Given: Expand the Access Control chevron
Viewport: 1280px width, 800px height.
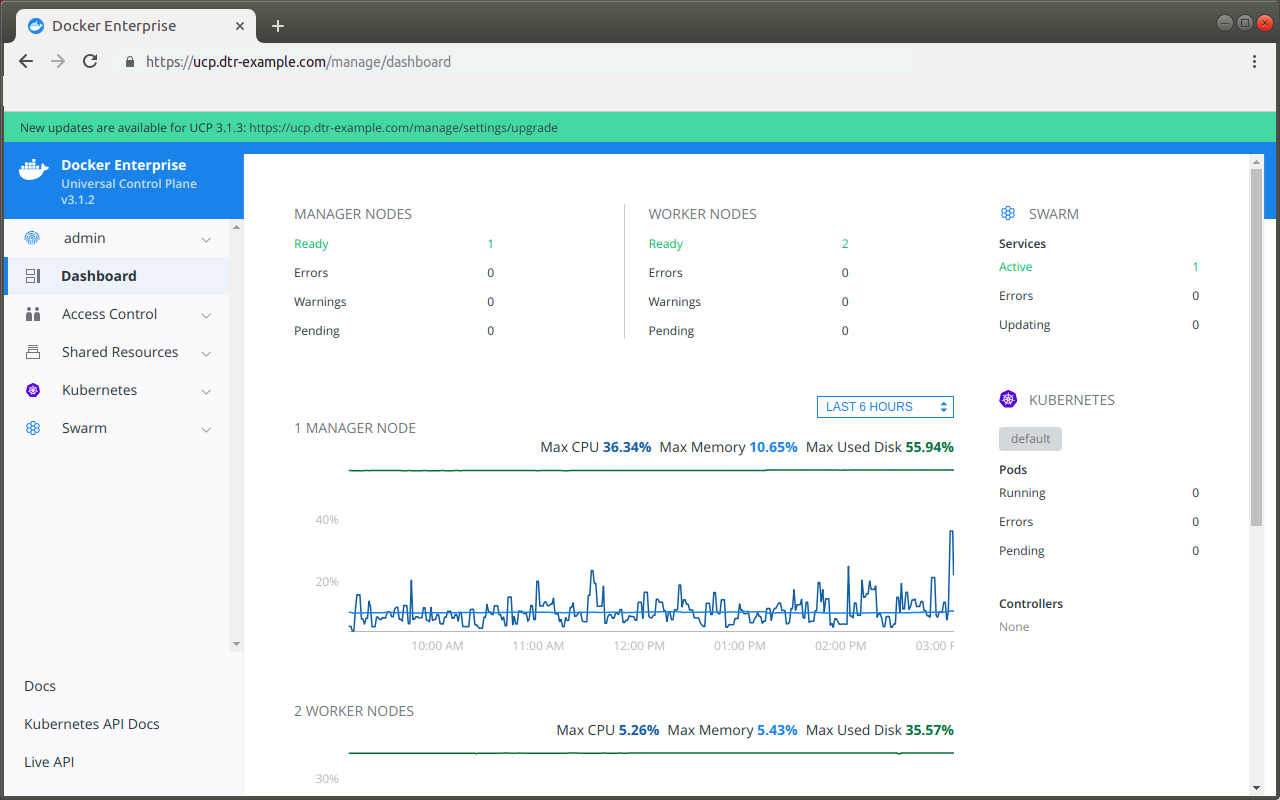Looking at the screenshot, I should click(206, 315).
